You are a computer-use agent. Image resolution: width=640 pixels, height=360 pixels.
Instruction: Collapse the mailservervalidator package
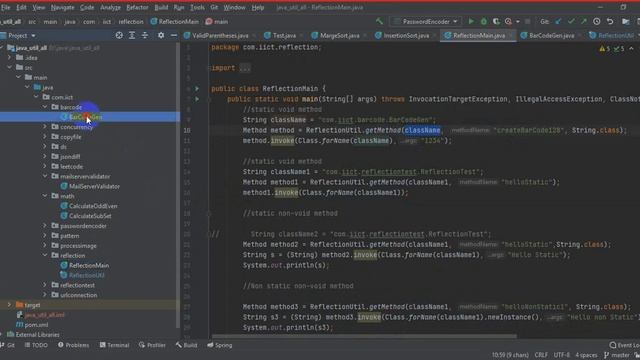(x=45, y=176)
